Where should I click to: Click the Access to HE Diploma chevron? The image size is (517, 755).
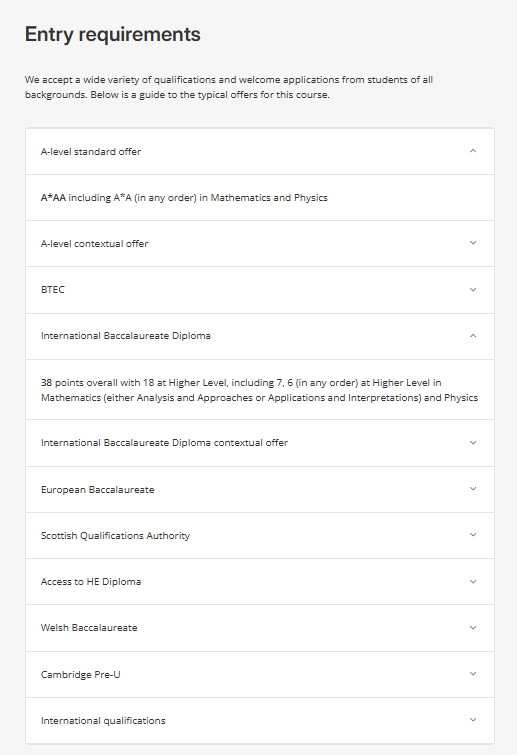click(x=473, y=582)
